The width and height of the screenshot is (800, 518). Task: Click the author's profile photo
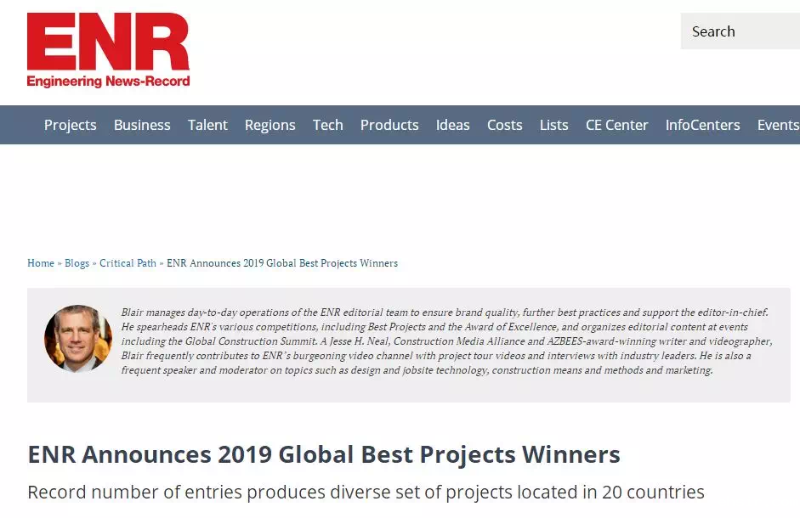tap(78, 339)
